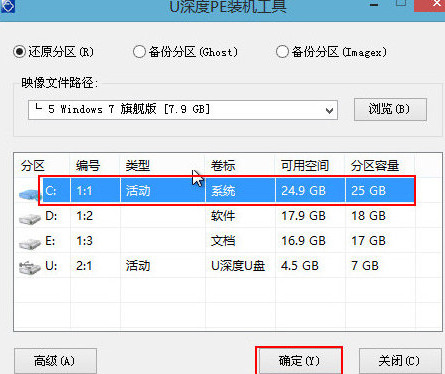Click the 文档 volume label

(223, 241)
